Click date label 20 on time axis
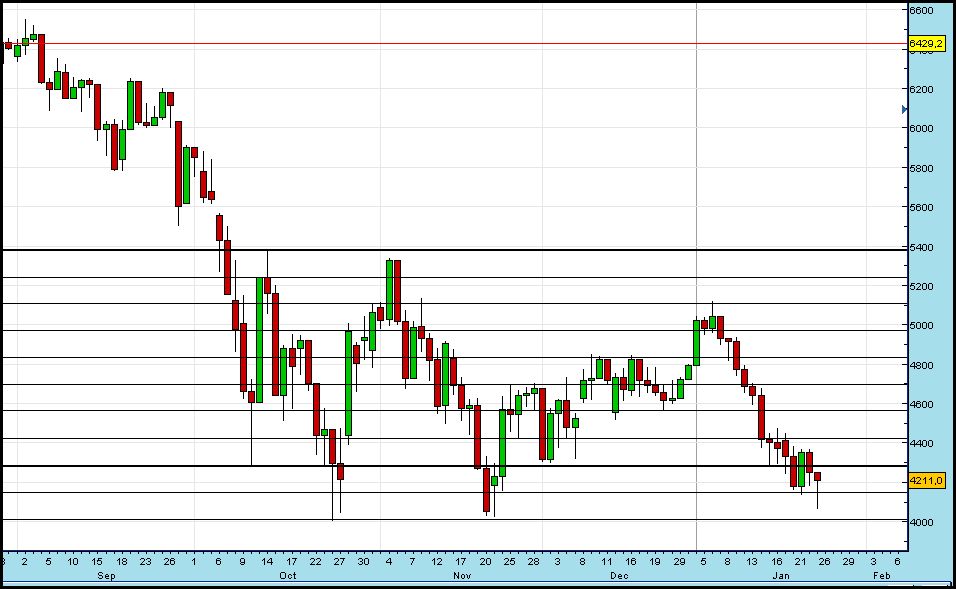The image size is (956, 589). (485, 562)
